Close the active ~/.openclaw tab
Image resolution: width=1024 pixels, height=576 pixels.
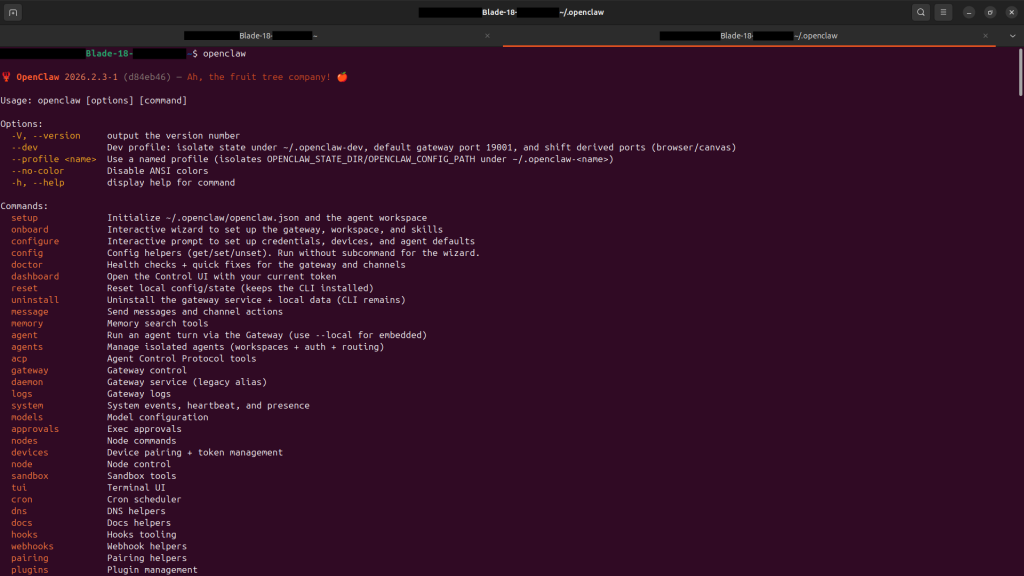[x=989, y=36]
